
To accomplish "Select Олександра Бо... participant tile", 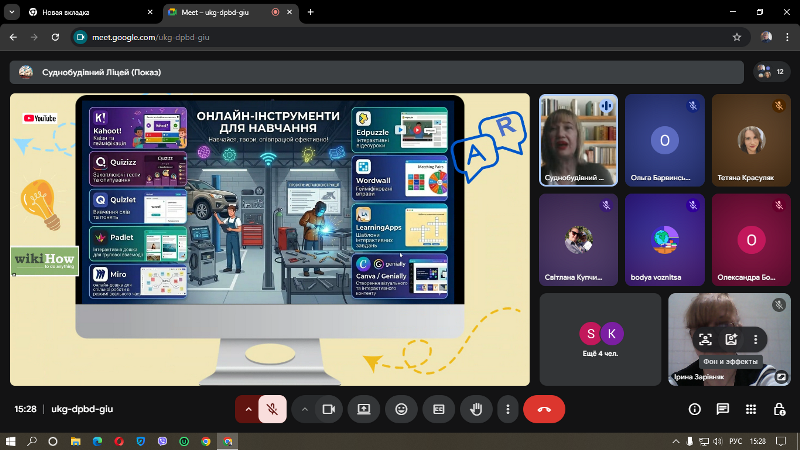I will click(751, 240).
